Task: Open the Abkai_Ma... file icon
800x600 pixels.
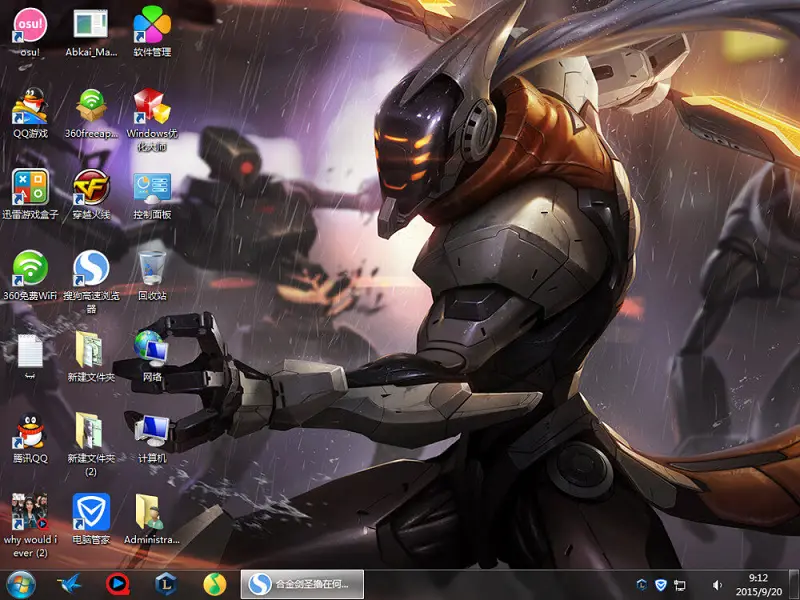Action: coord(91,32)
